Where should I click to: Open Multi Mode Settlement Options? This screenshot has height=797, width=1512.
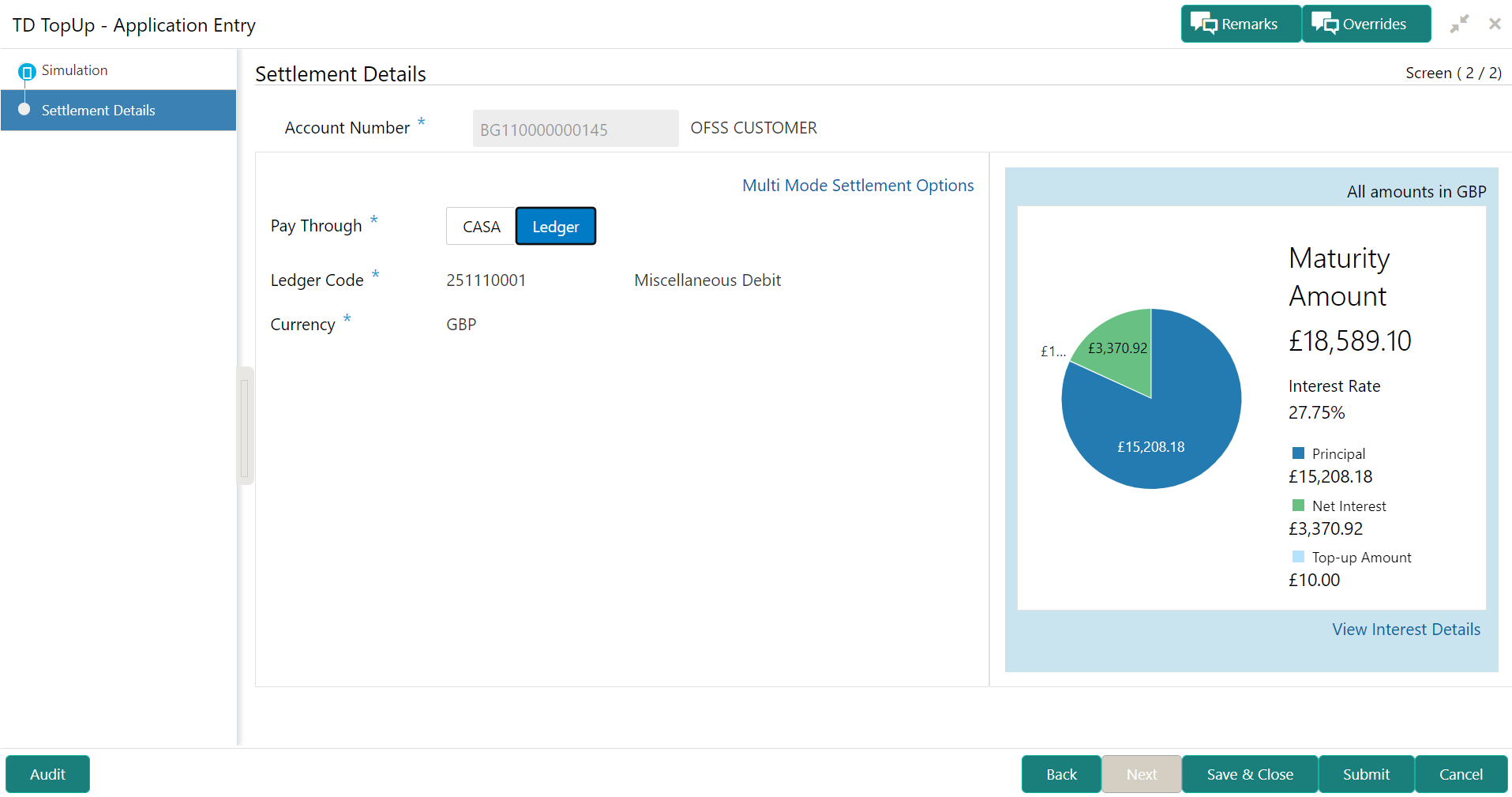point(858,186)
